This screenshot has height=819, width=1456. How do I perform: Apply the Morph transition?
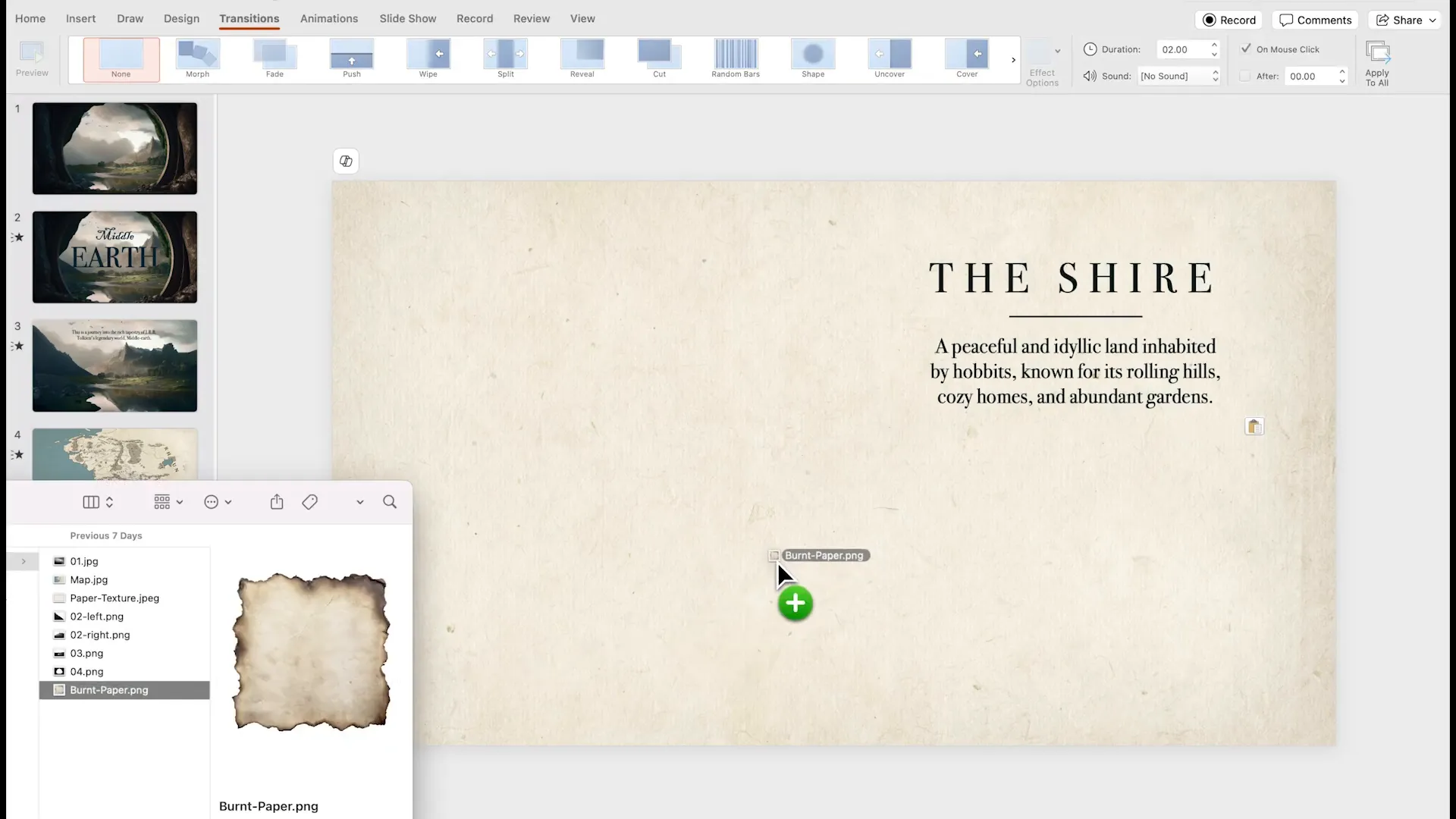197,59
